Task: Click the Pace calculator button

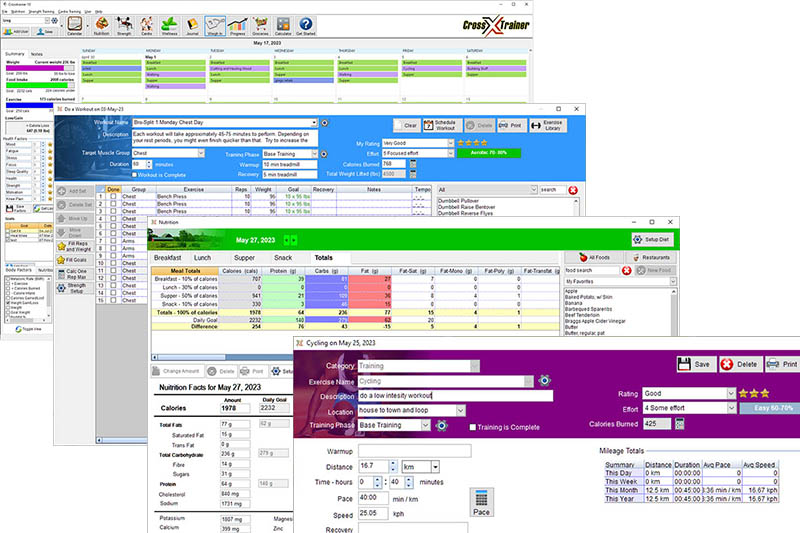Action: point(481,502)
